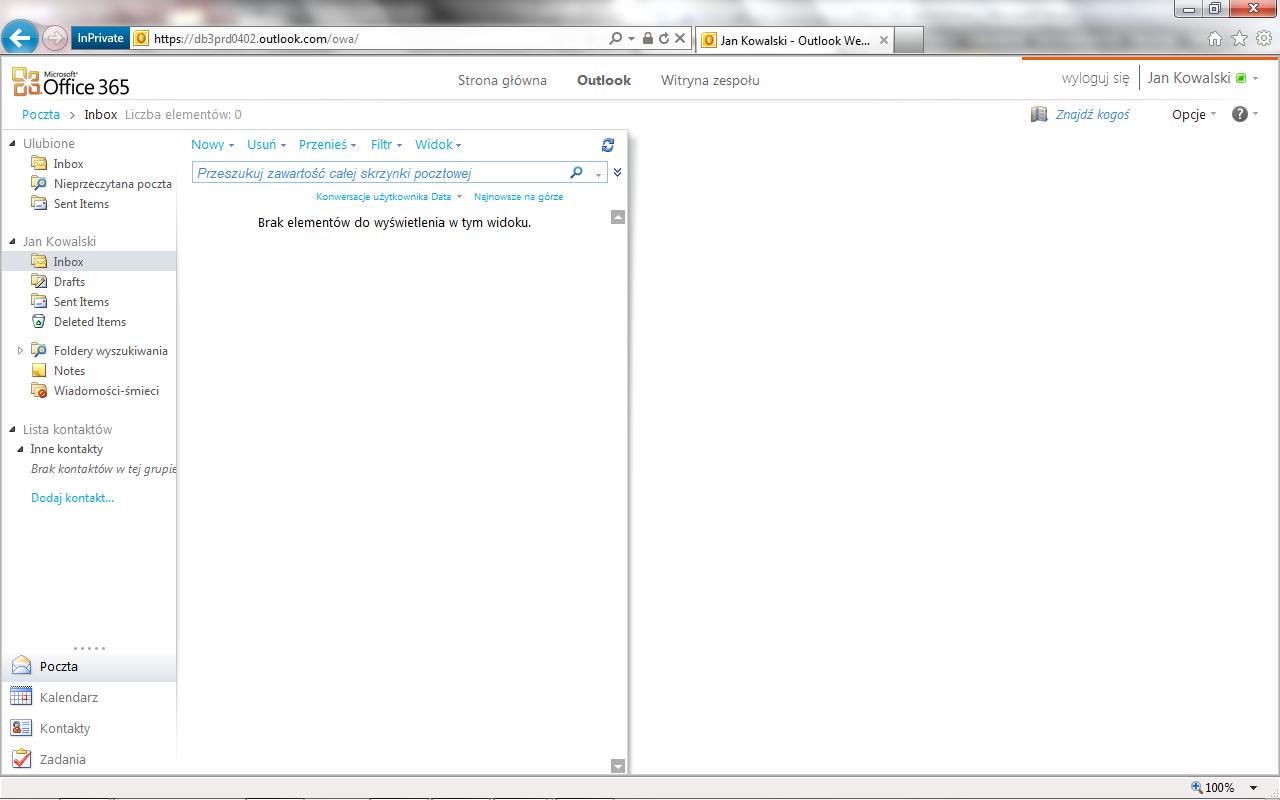Open Kontakty contacts module

pos(64,728)
